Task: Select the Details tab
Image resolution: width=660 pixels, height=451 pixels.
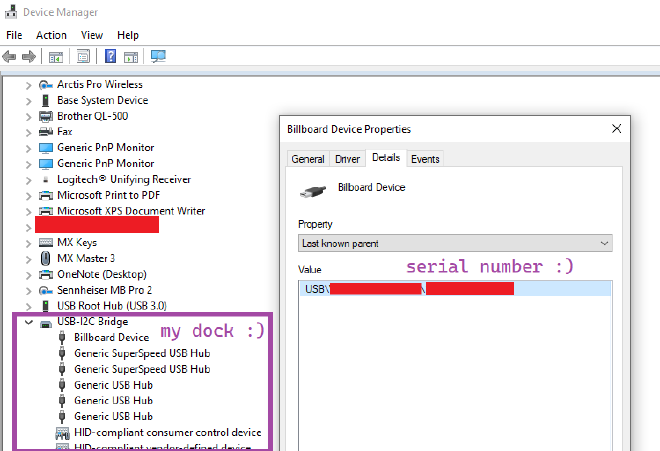Action: pos(386,157)
